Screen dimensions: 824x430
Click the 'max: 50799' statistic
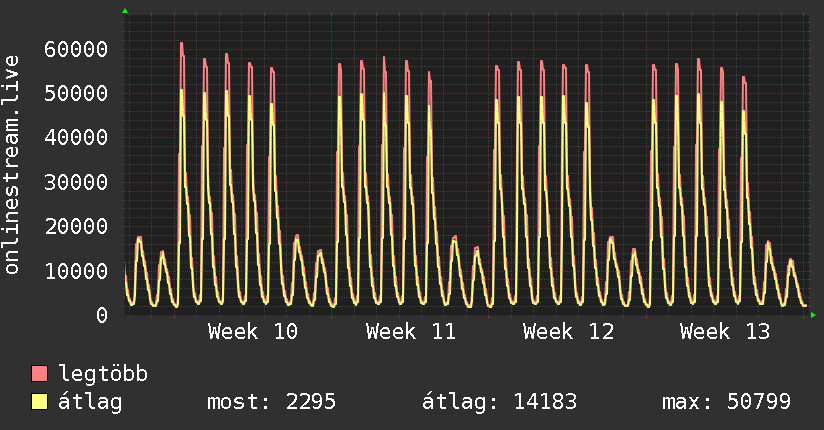tap(726, 402)
